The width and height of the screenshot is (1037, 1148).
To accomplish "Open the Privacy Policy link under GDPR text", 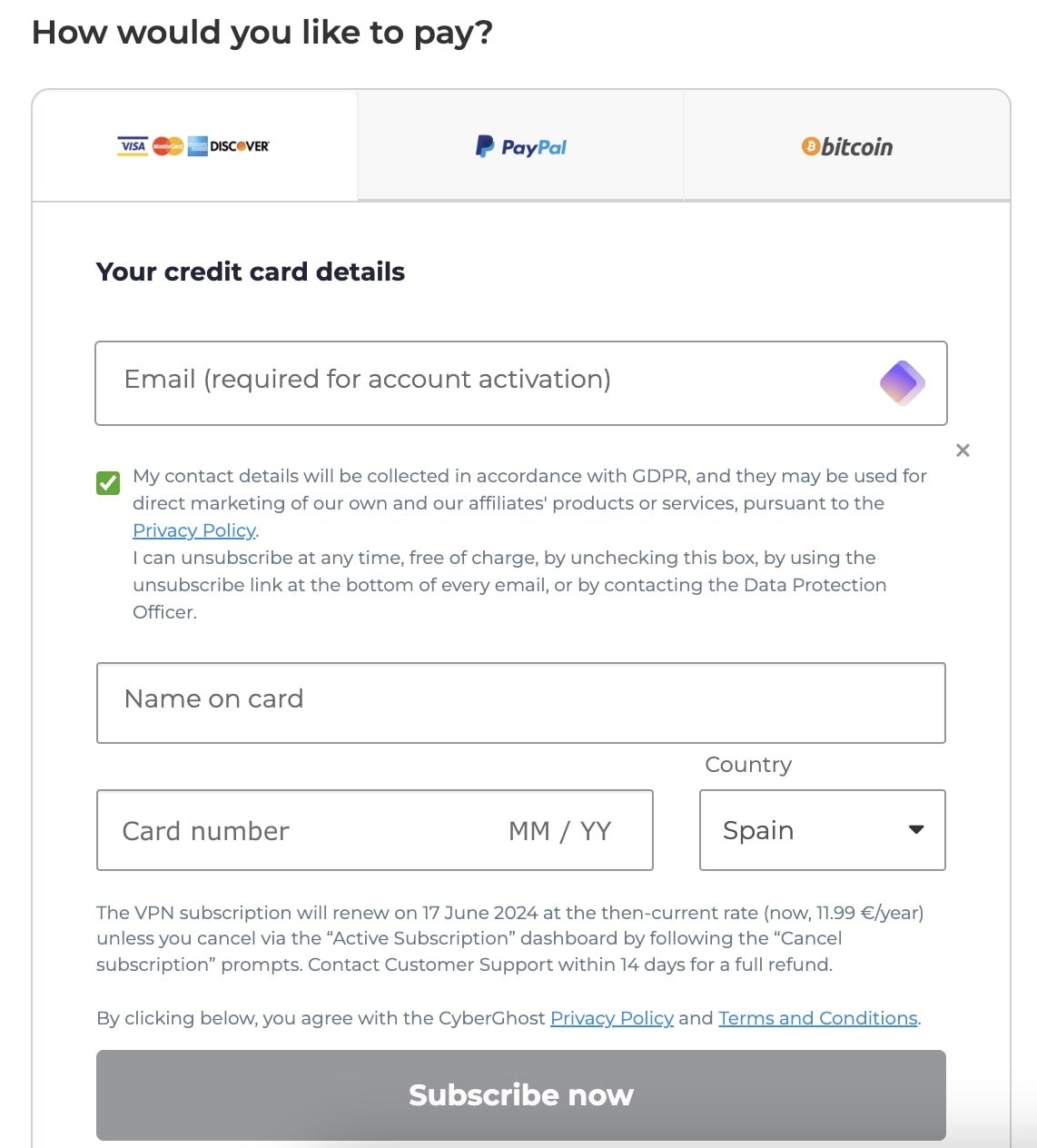I will tap(193, 530).
